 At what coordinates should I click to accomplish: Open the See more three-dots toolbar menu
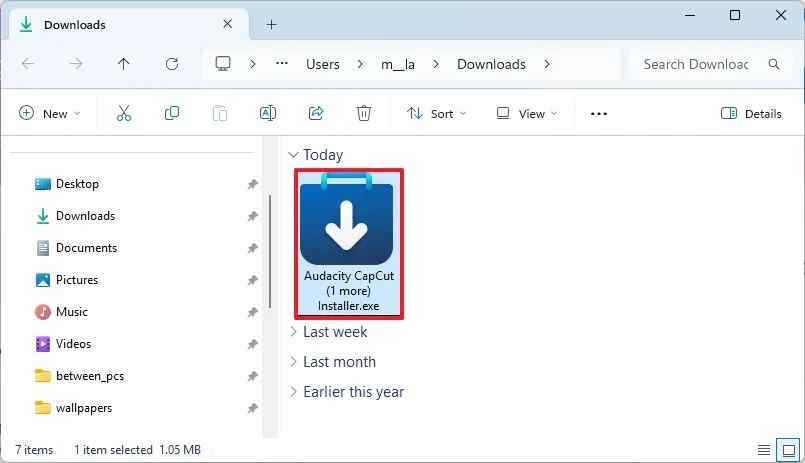(x=599, y=114)
